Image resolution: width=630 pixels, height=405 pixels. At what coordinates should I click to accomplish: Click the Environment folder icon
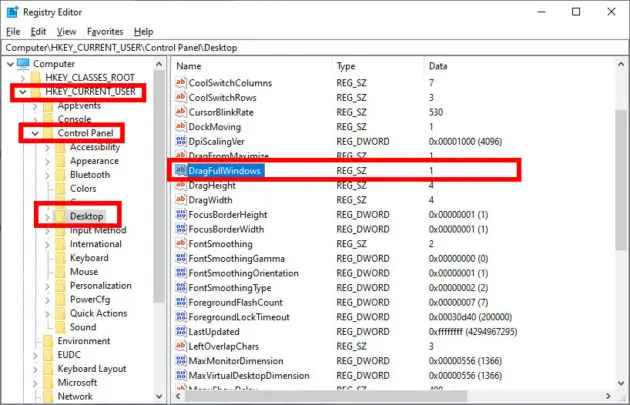(48, 342)
